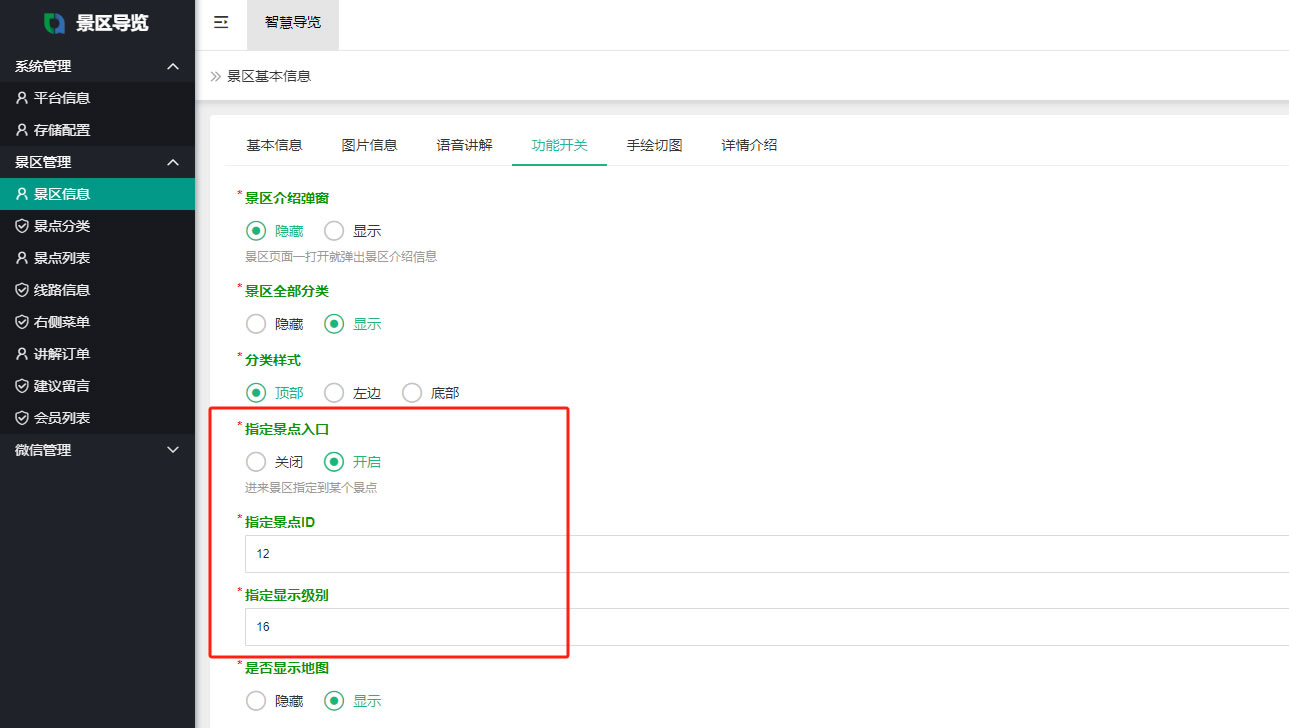Screen dimensions: 1289x728
Task: Set 指定景点入口 to 关闭
Action: [x=257, y=462]
